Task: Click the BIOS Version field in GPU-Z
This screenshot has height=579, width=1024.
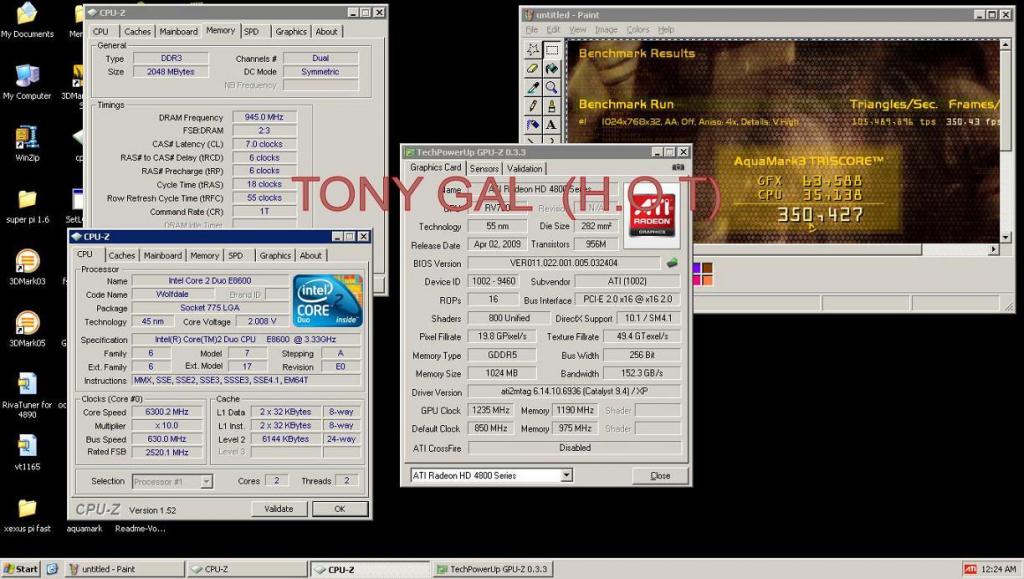Action: click(x=564, y=263)
